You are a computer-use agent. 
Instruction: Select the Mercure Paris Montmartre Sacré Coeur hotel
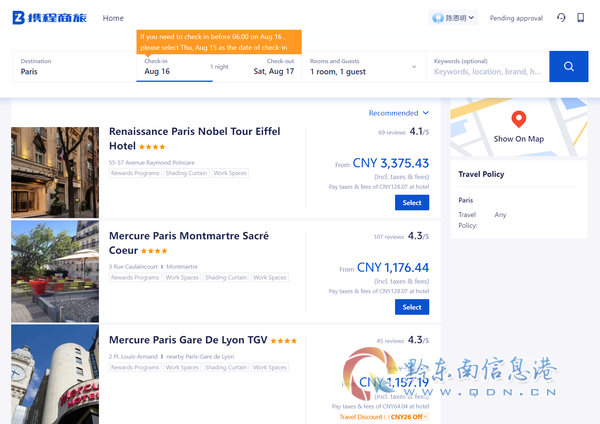(412, 307)
